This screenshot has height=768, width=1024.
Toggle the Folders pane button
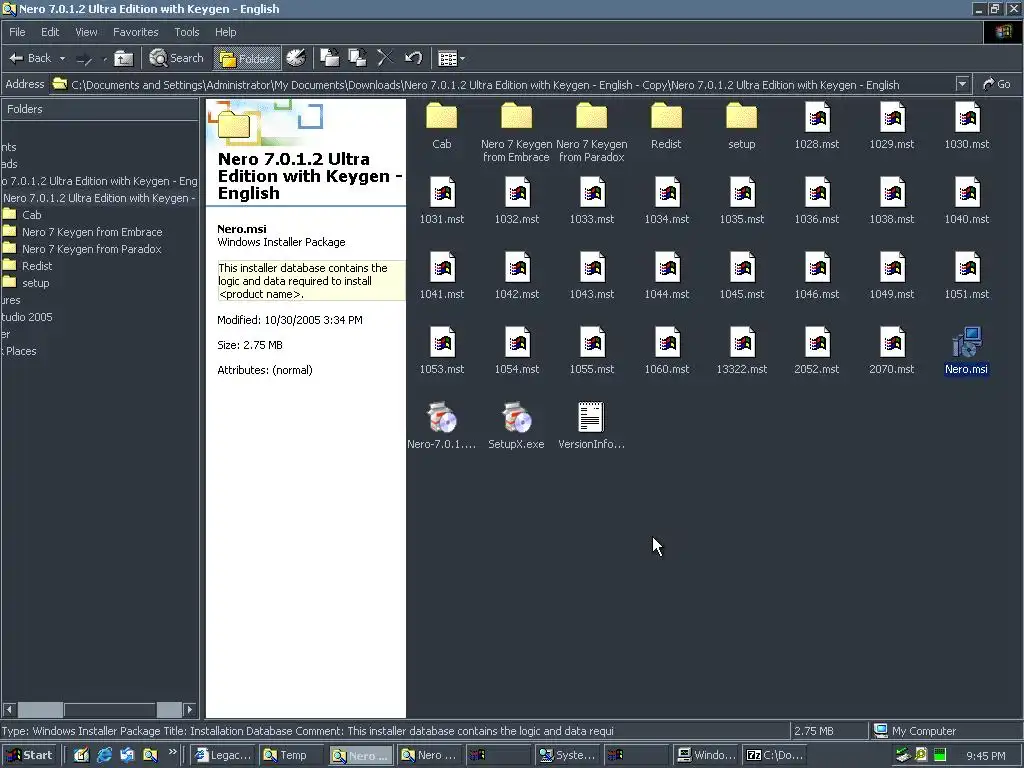pos(247,59)
